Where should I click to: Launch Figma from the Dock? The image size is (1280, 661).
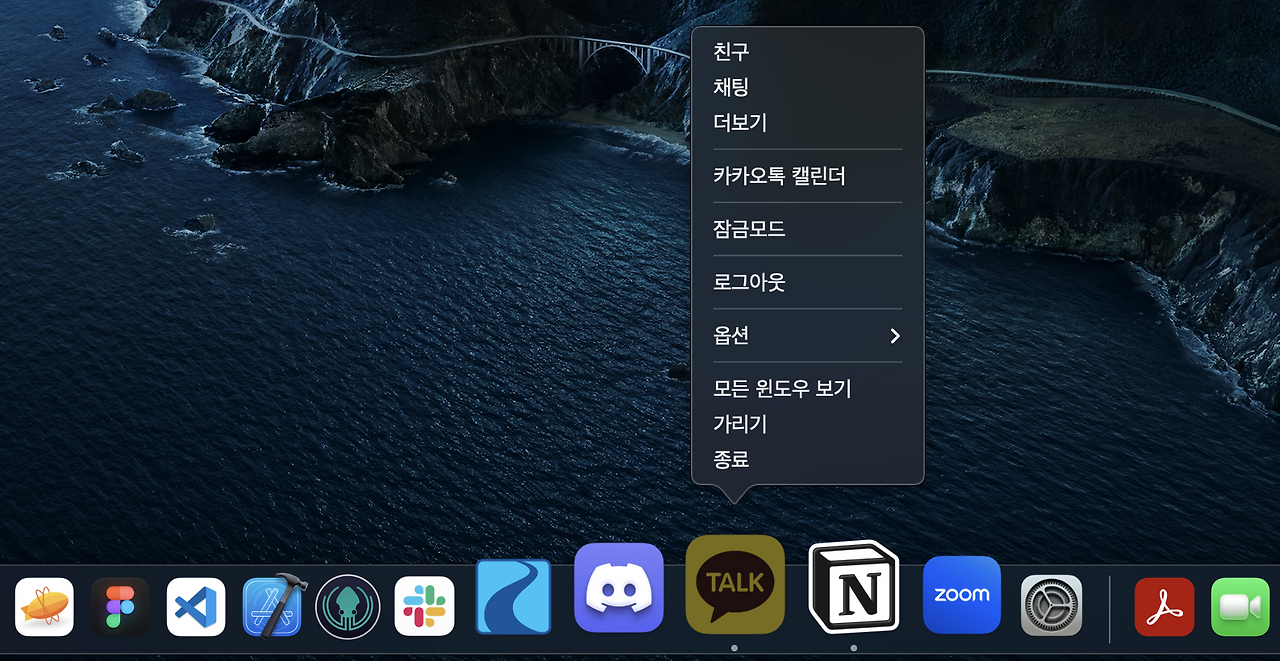tap(119, 607)
